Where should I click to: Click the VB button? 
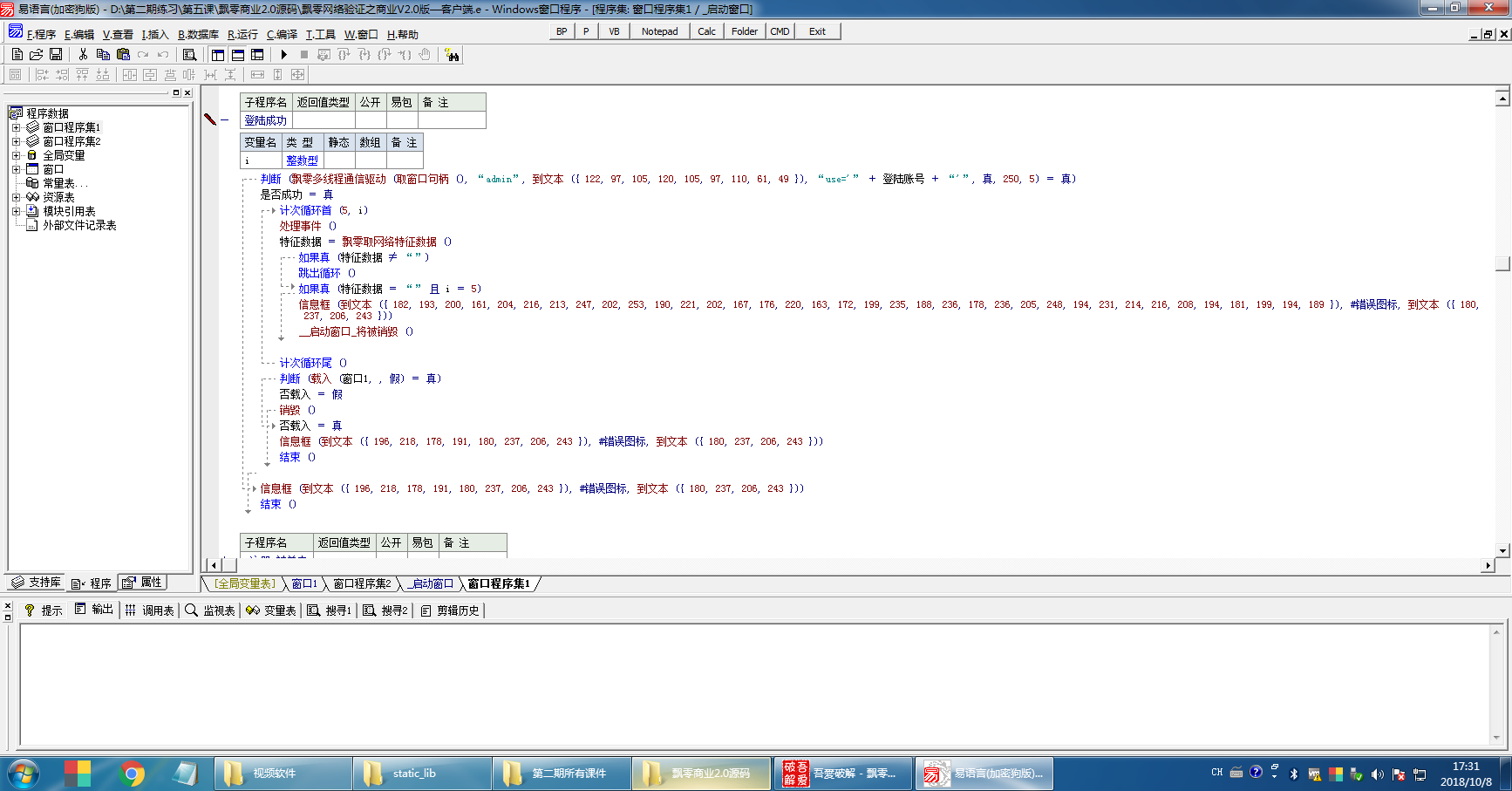click(x=614, y=31)
